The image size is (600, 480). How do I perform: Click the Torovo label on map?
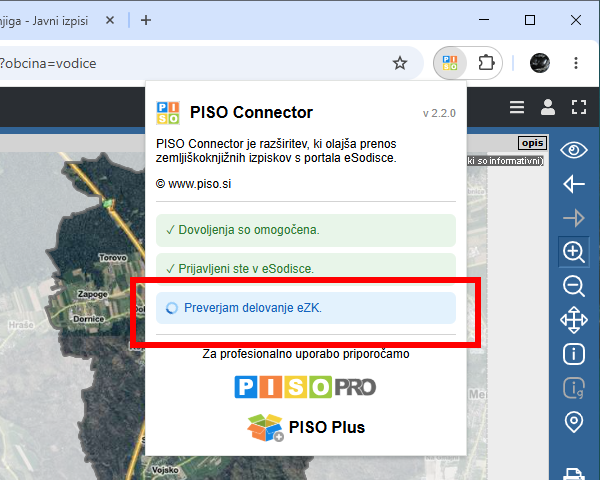click(112, 258)
